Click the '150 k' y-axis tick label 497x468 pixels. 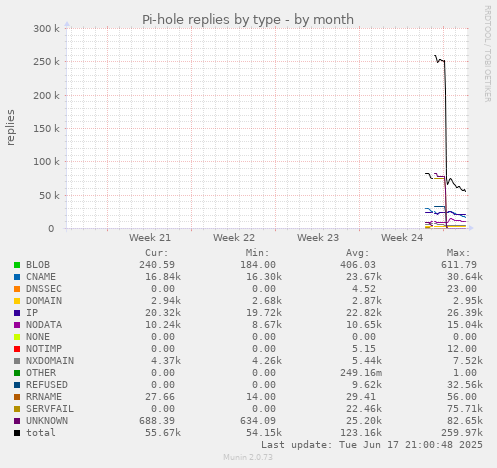46,128
